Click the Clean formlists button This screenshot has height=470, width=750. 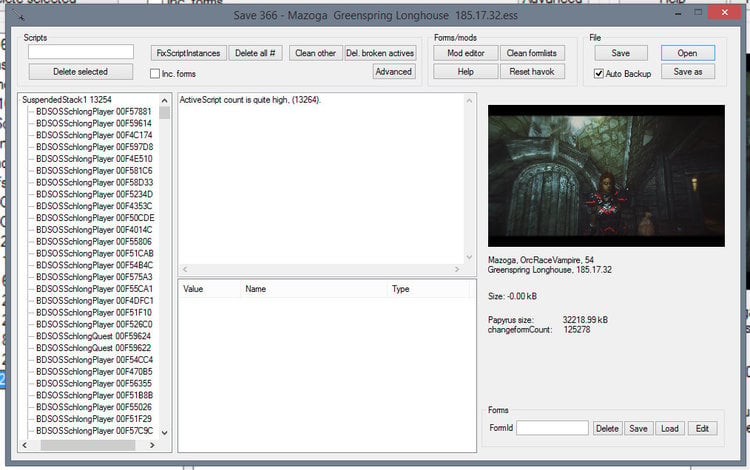pyautogui.click(x=532, y=53)
